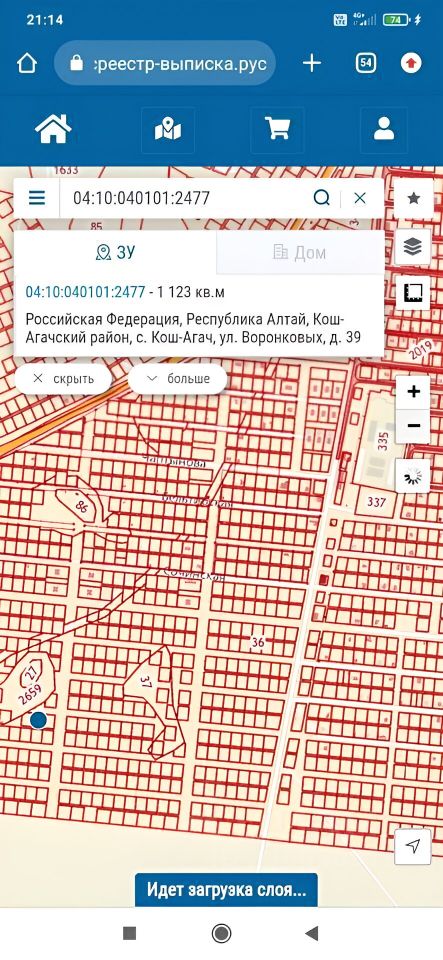Open the shopping cart icon
This screenshot has width=443, height=960.
click(277, 129)
